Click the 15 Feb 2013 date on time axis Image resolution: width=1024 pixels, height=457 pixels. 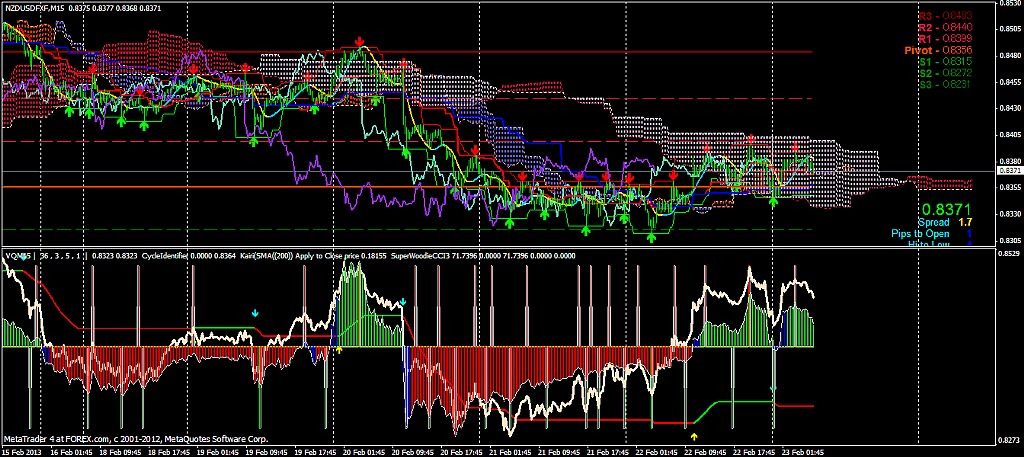pos(20,451)
